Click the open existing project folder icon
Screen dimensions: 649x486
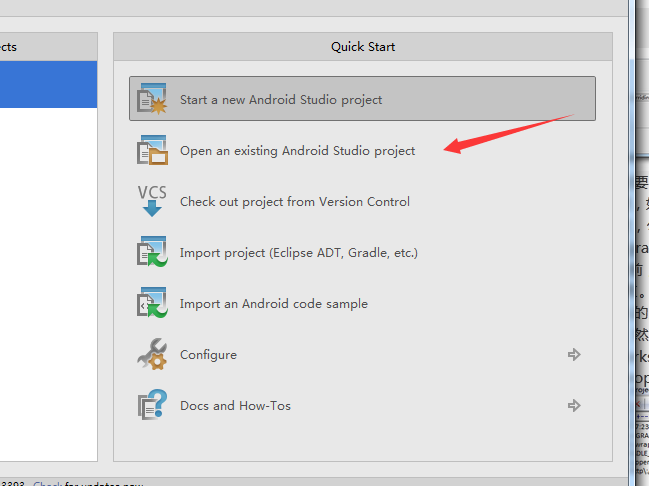click(x=152, y=150)
